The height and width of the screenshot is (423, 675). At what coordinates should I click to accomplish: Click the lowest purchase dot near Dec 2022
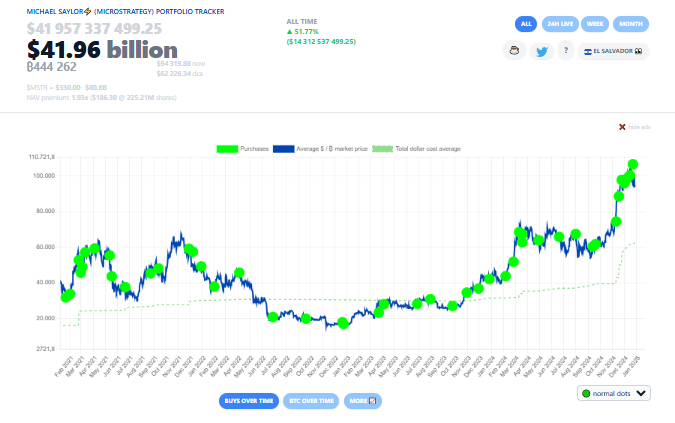tap(343, 323)
